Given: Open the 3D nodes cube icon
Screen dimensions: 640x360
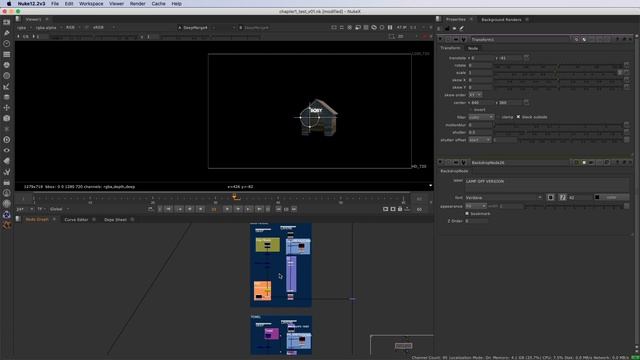Looking at the screenshot, I should coord(7,118).
